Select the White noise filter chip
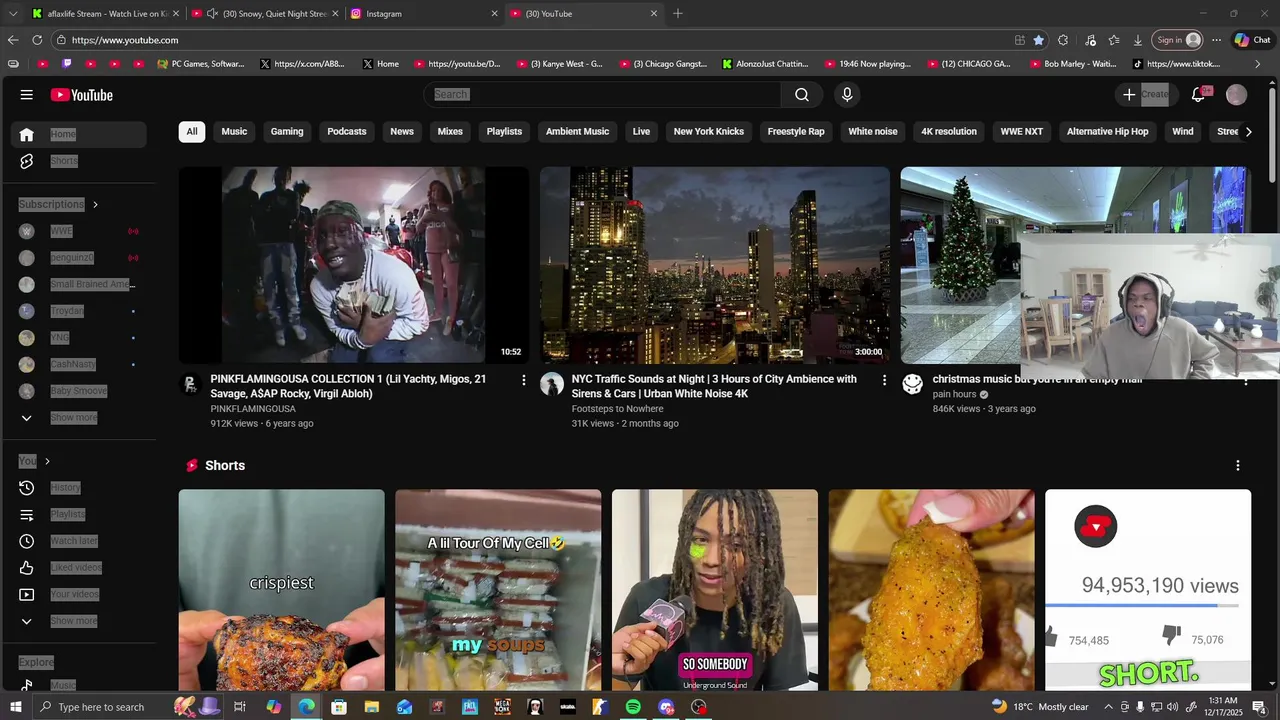Viewport: 1280px width, 720px height. pyautogui.click(x=873, y=131)
